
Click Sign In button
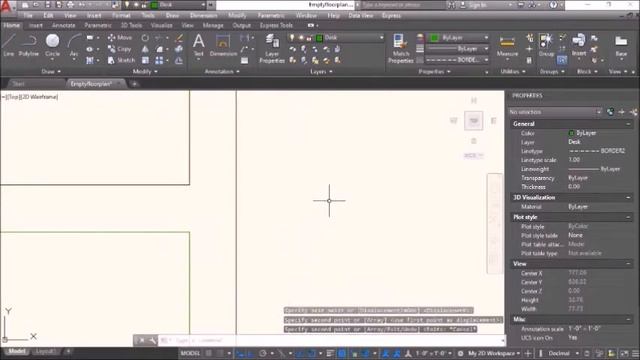click(478, 5)
